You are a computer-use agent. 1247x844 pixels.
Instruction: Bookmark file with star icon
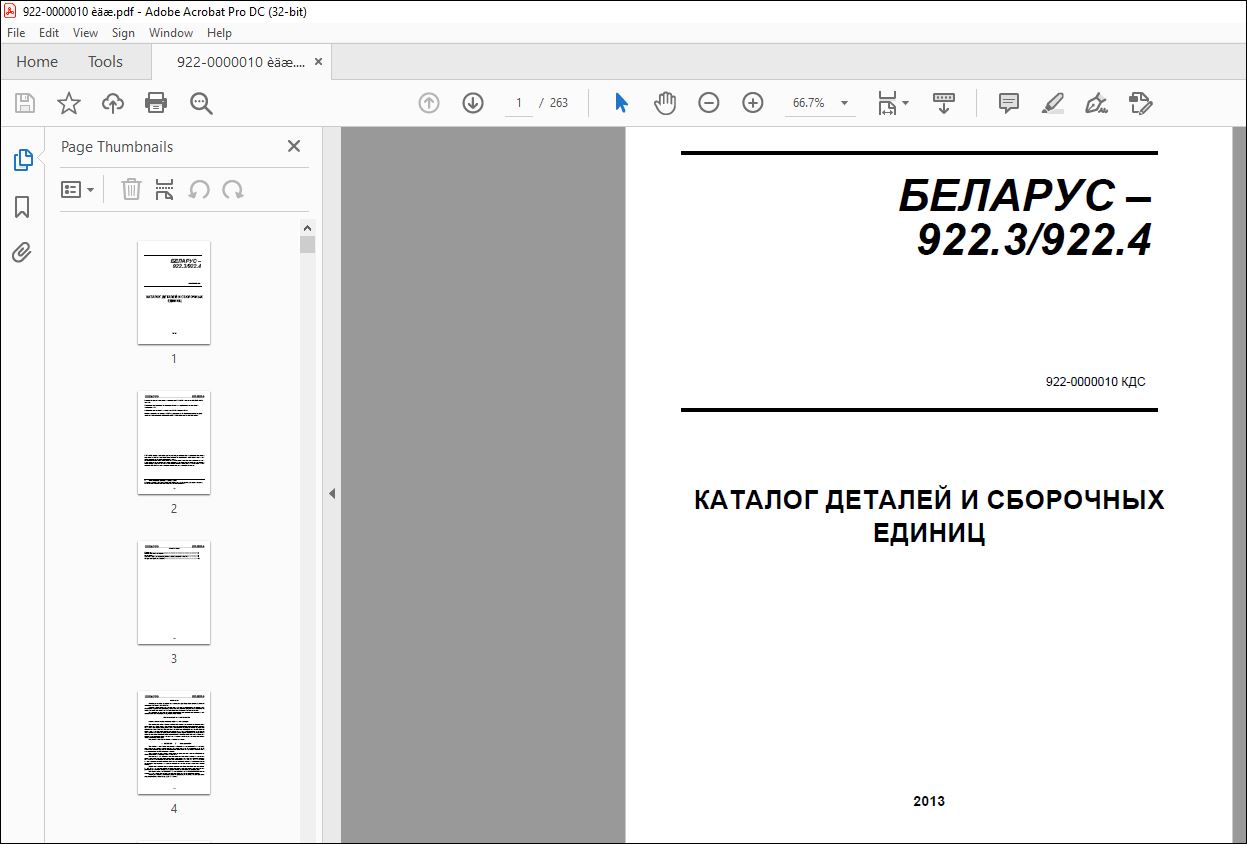(68, 103)
